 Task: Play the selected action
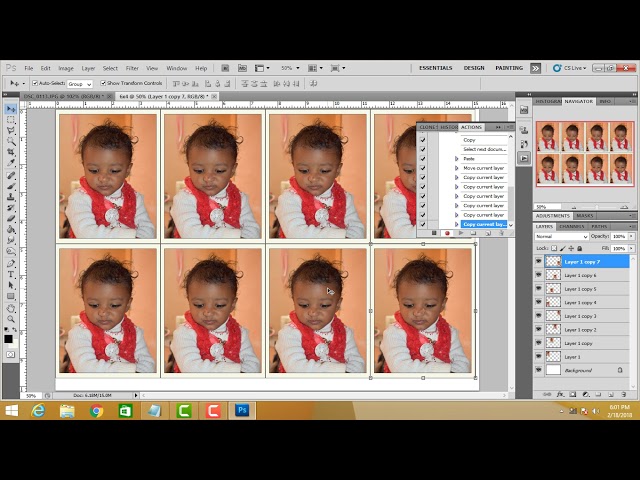point(460,233)
